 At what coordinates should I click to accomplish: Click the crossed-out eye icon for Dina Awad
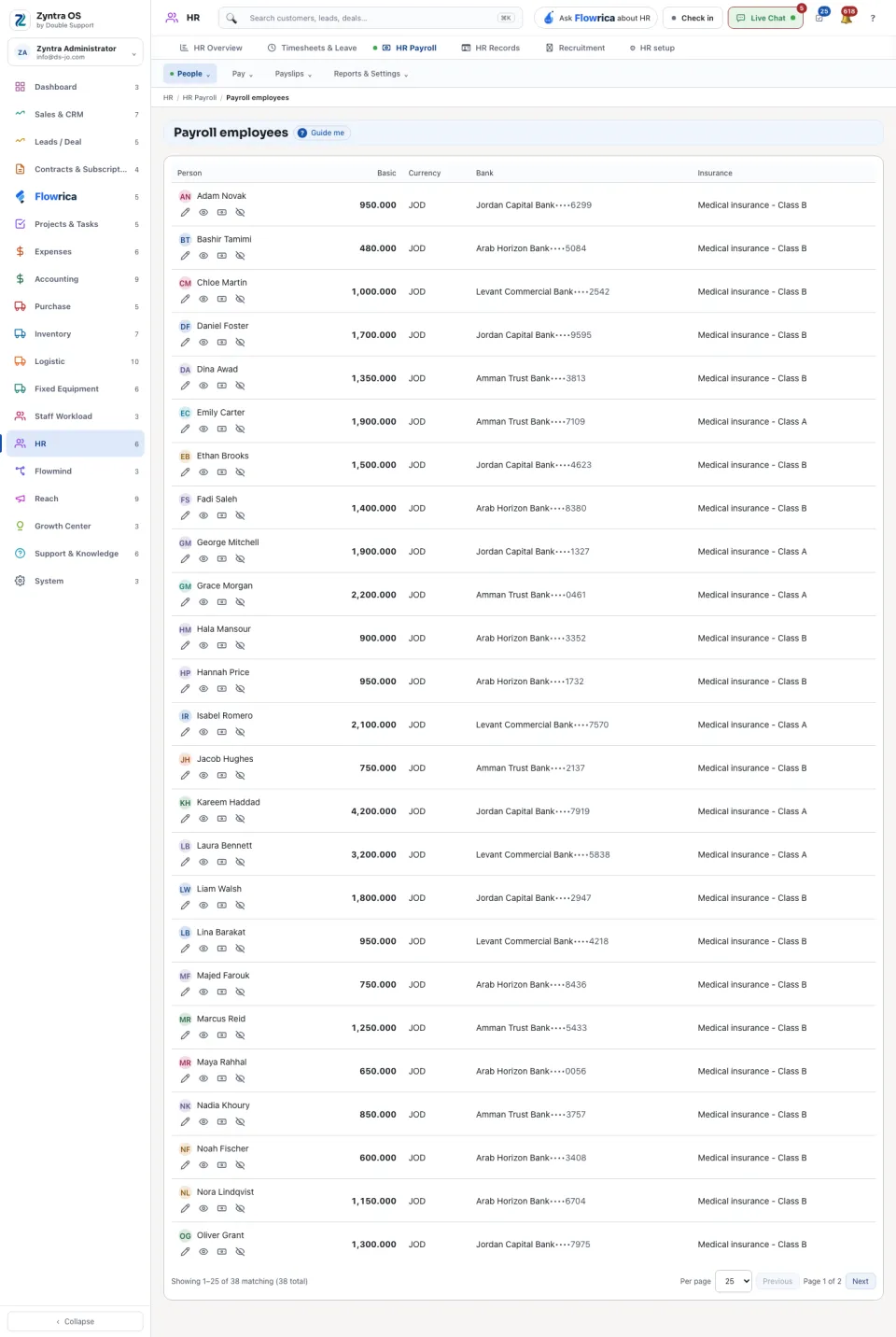tap(240, 387)
